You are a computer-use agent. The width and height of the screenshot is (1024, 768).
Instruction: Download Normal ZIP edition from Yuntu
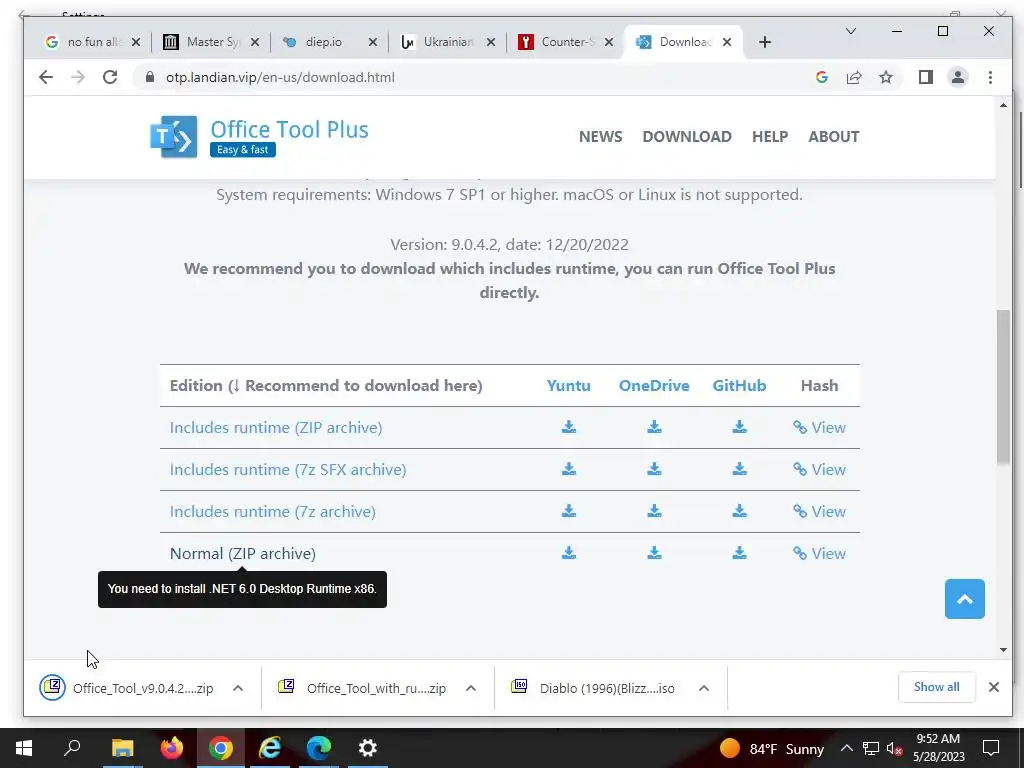pyautogui.click(x=569, y=553)
